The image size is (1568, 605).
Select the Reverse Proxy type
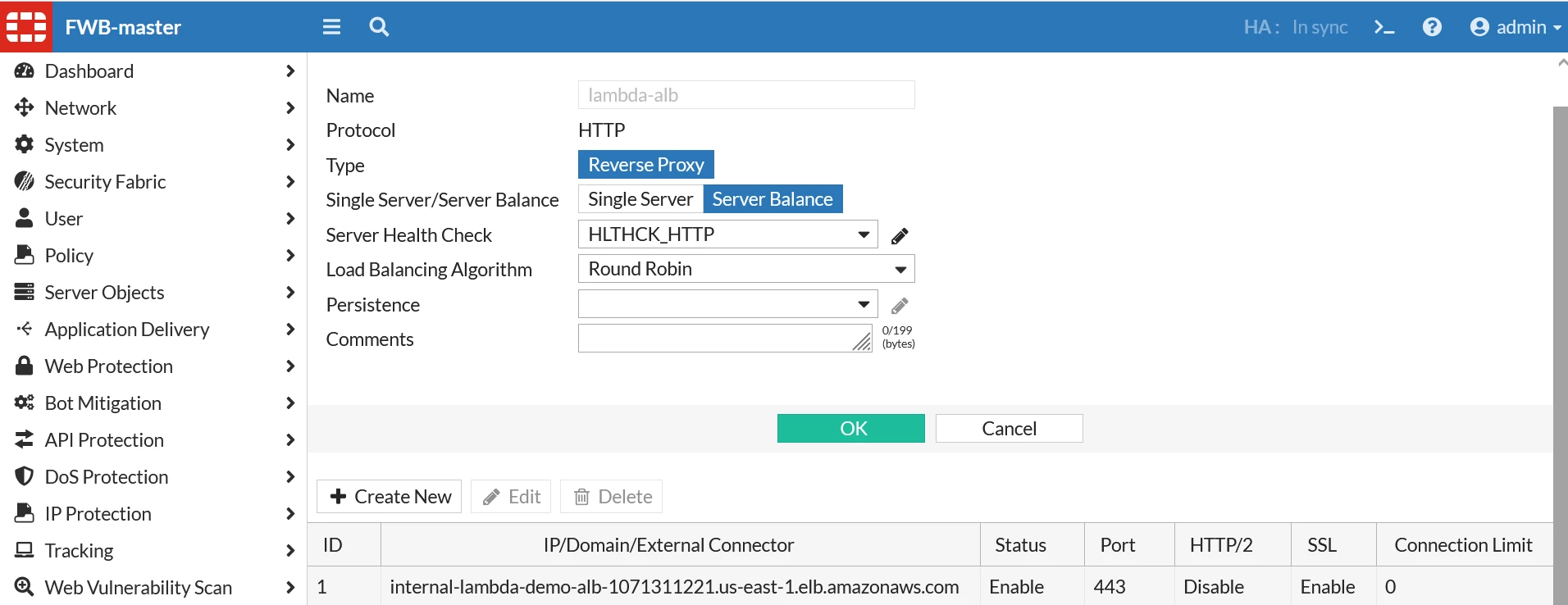coord(646,165)
